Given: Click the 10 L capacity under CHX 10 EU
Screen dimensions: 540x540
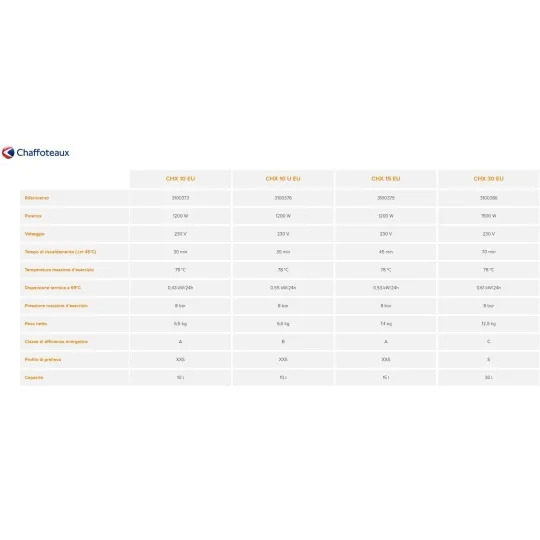Looking at the screenshot, I should tap(180, 377).
